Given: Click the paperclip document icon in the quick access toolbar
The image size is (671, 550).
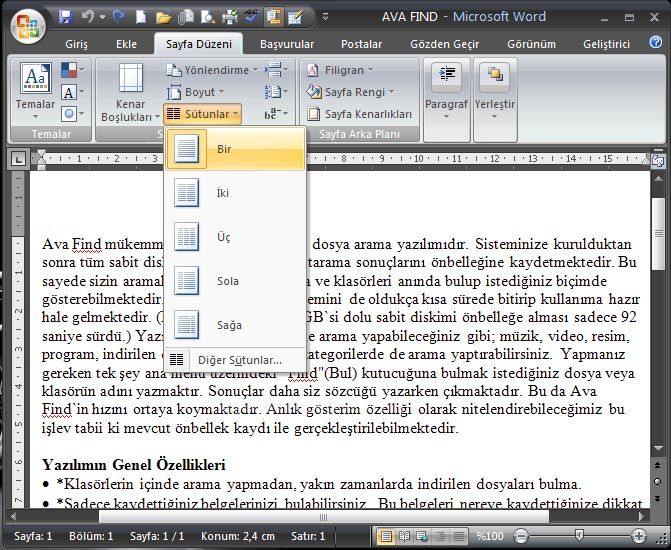Looking at the screenshot, I should coord(186,17).
